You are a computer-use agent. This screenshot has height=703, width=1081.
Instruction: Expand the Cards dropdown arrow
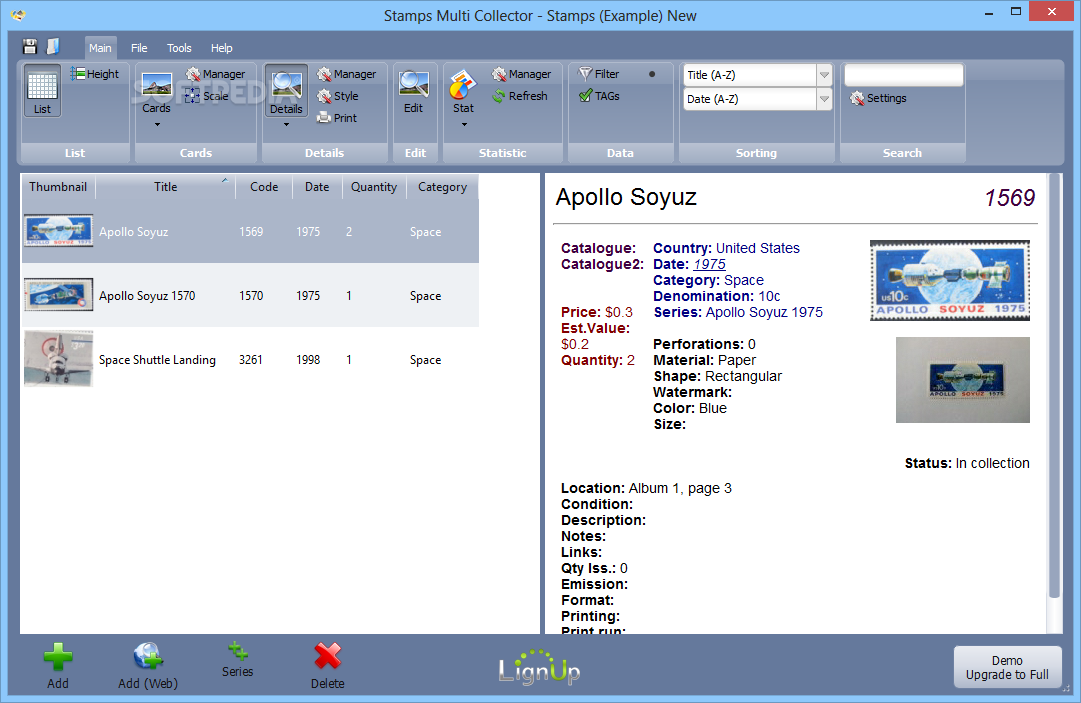pyautogui.click(x=157, y=125)
